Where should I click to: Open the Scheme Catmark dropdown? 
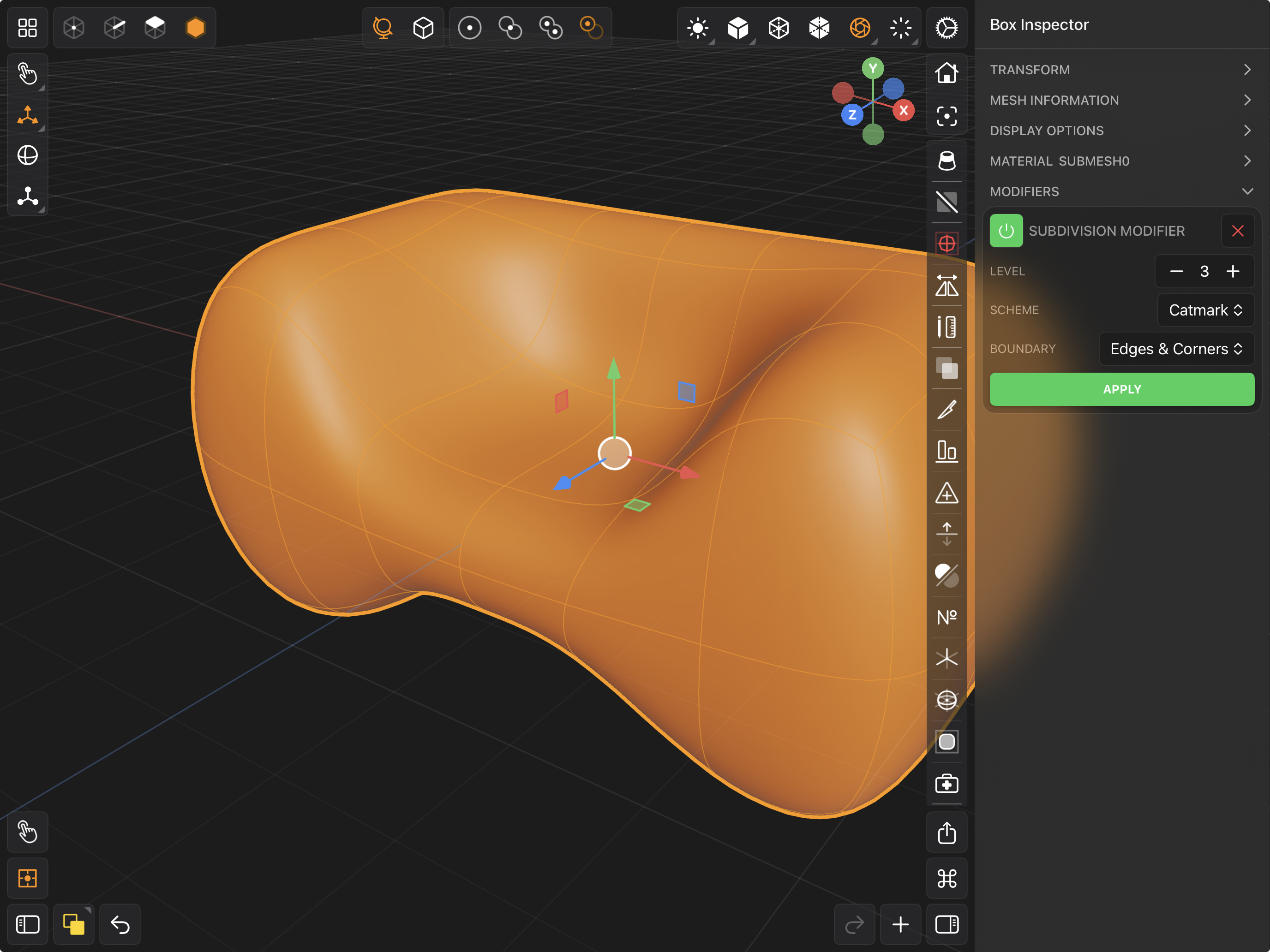point(1206,310)
